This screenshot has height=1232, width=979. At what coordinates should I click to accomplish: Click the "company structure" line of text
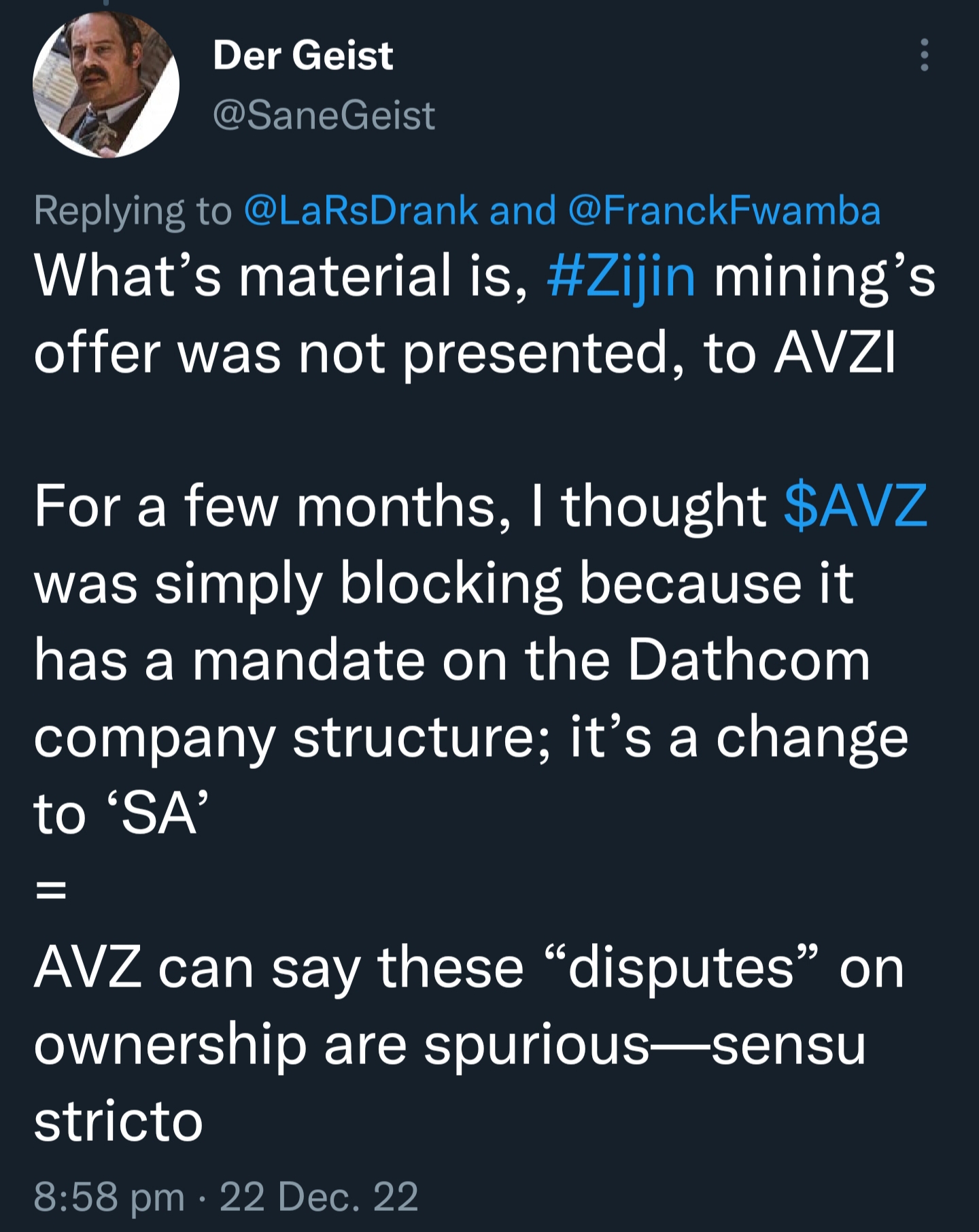tap(470, 738)
